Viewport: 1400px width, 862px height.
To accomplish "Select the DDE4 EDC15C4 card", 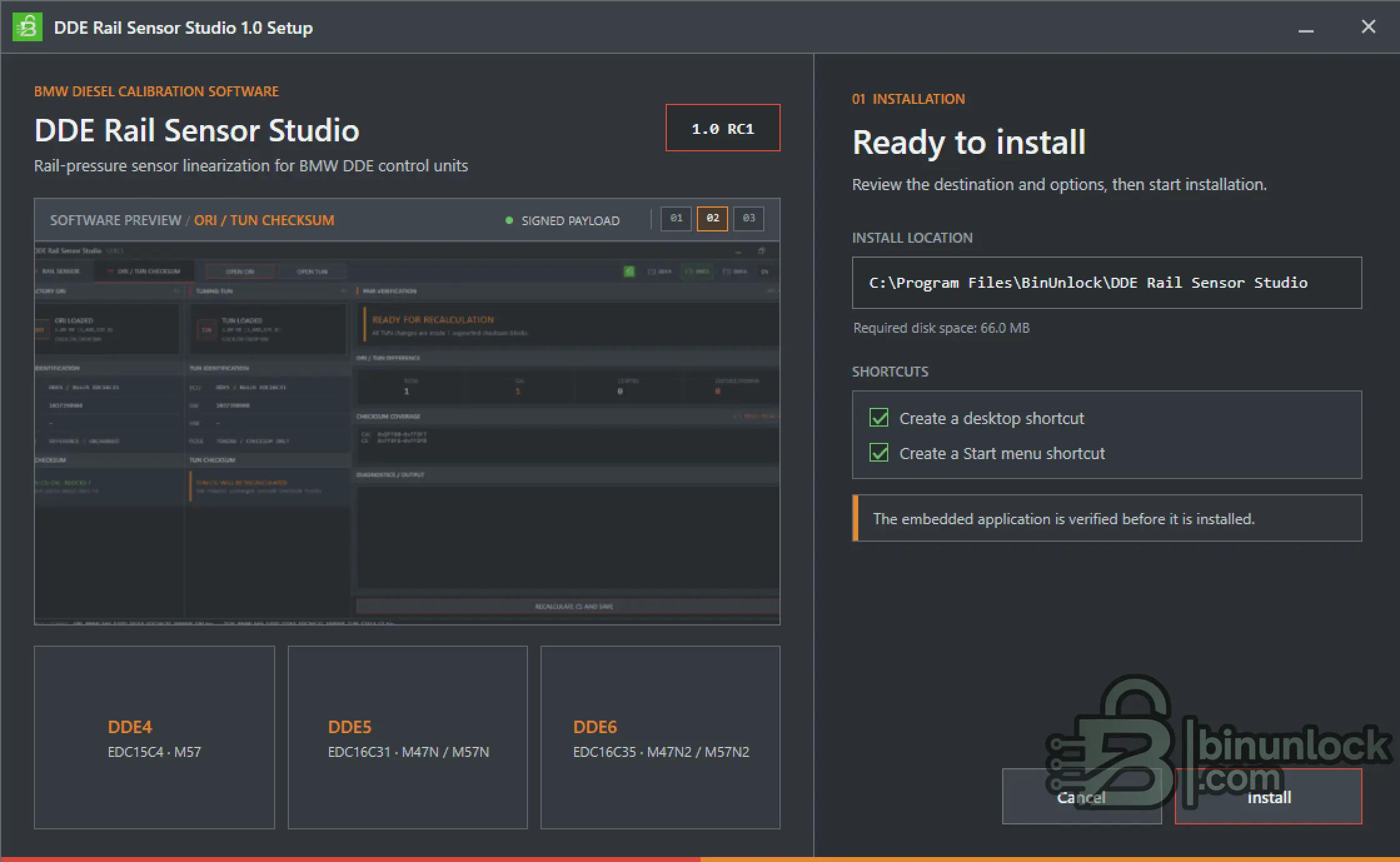I will [x=155, y=737].
